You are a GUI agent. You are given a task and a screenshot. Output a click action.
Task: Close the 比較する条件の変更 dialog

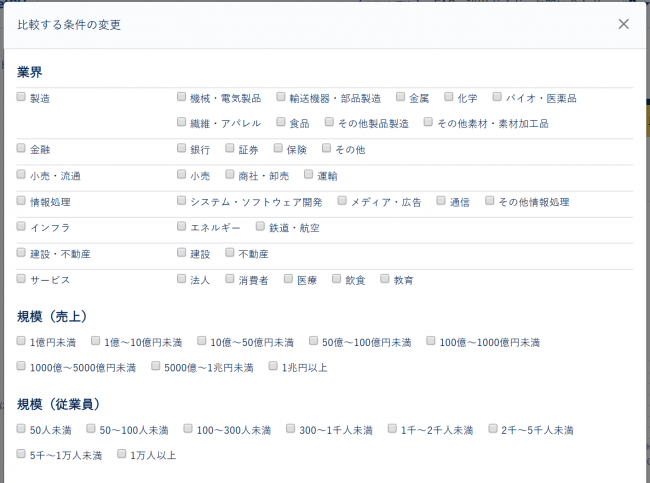(623, 24)
